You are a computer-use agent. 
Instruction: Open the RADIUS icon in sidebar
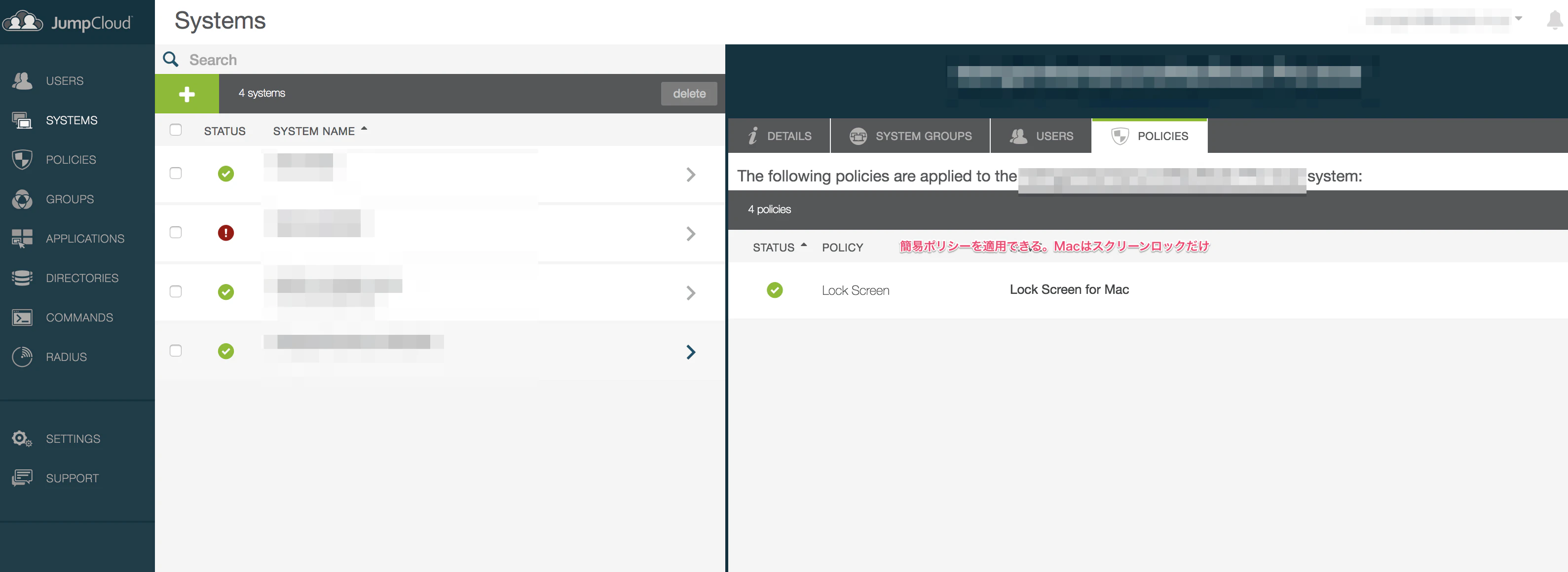23,357
